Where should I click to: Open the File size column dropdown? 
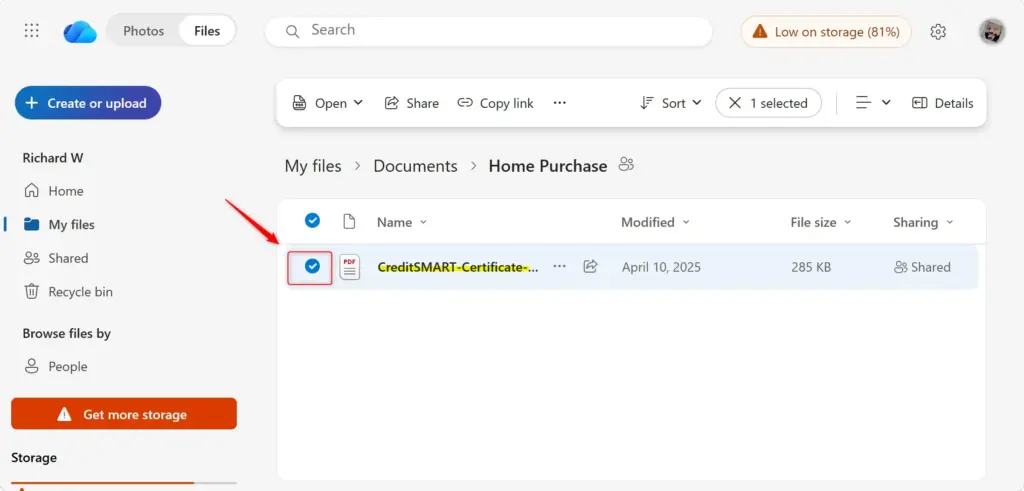[821, 222]
